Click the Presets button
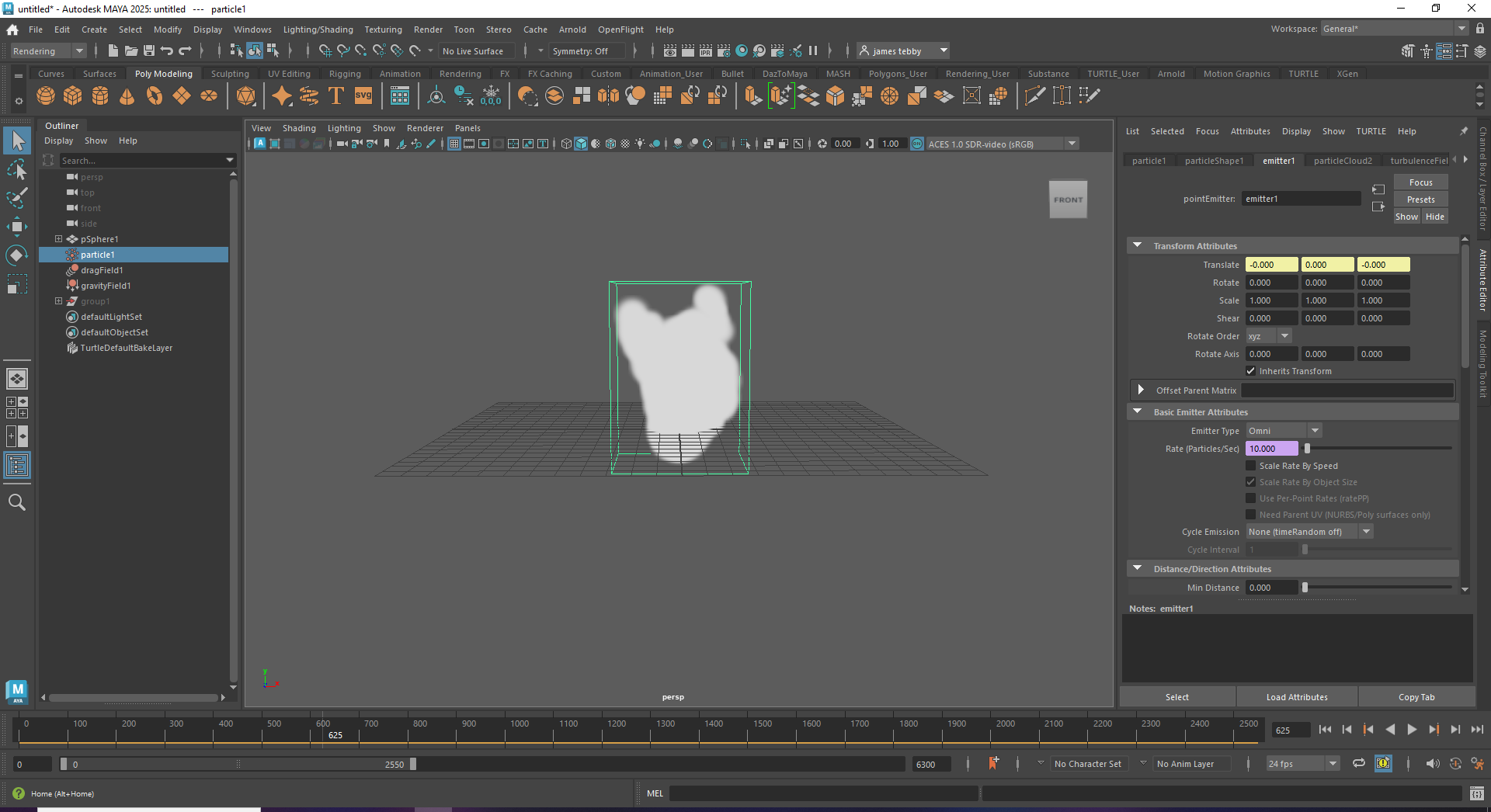The image size is (1491, 812). pos(1420,199)
